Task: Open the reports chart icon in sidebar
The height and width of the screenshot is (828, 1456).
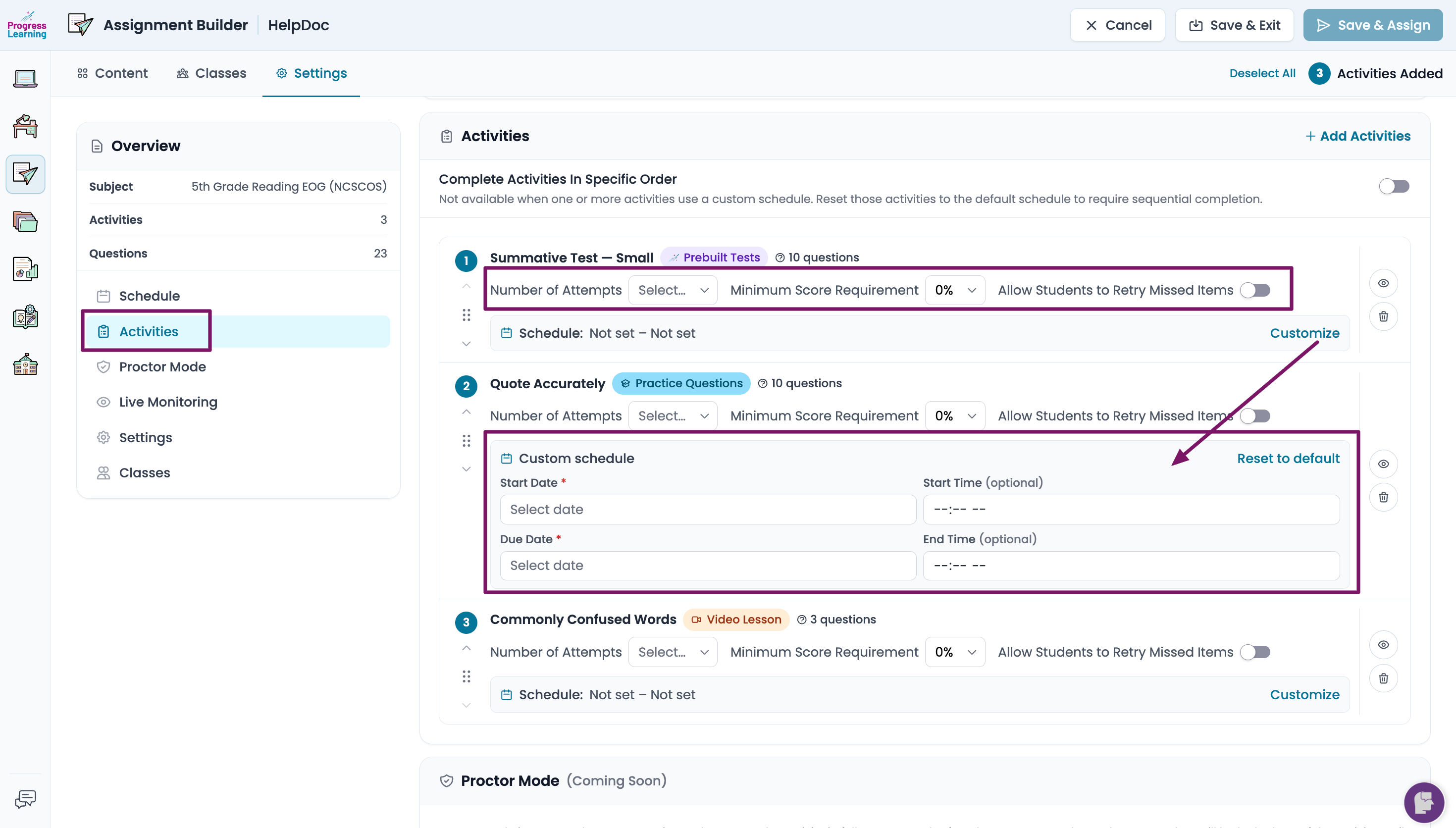Action: click(x=25, y=269)
